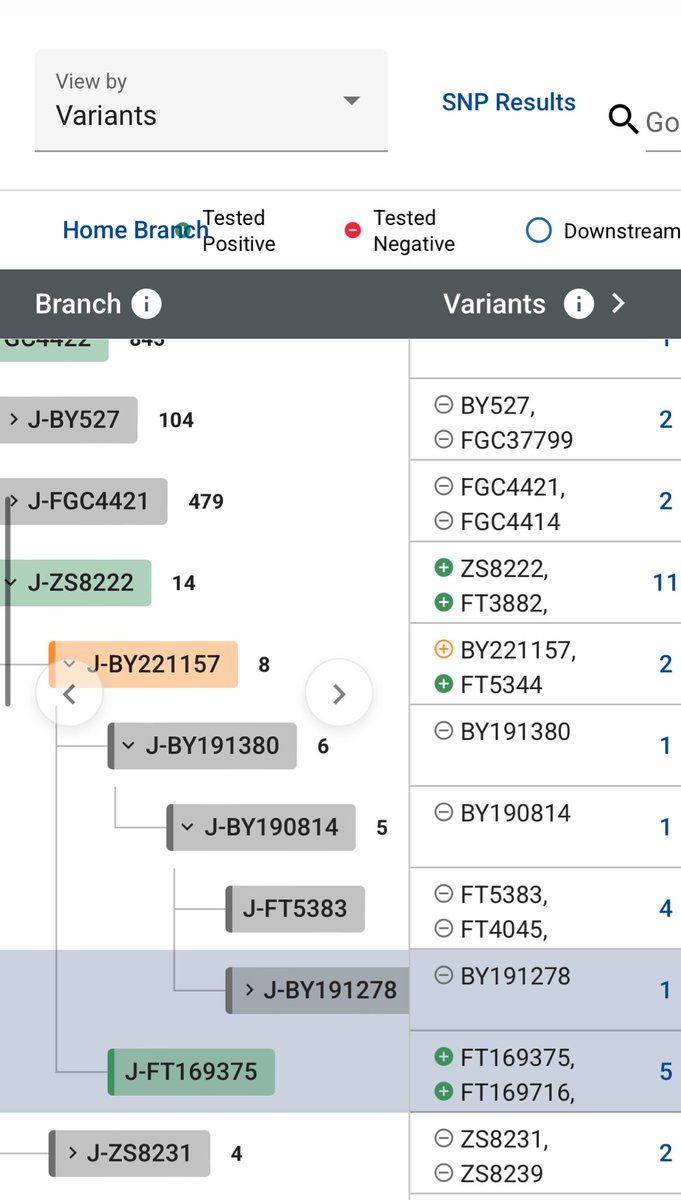Expand the J-BY527 branch
Image resolution: width=681 pixels, height=1200 pixels.
13,420
